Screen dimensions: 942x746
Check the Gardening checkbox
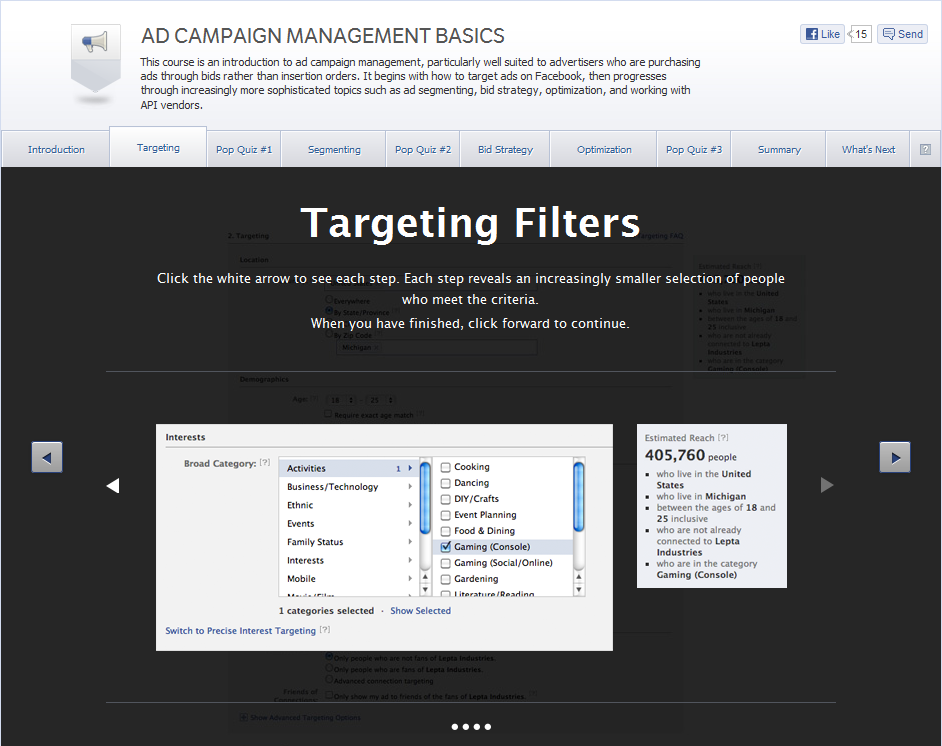coord(446,580)
